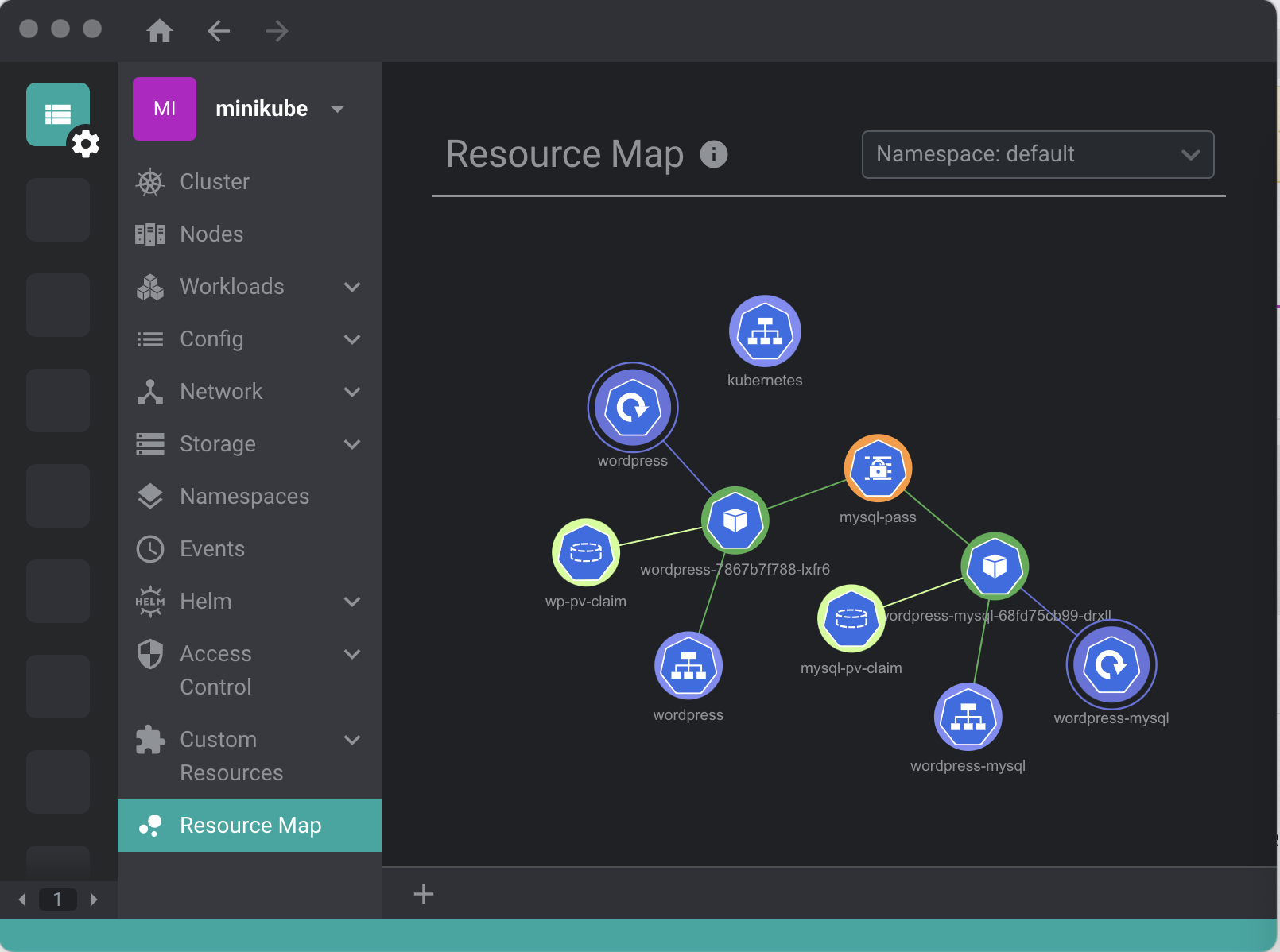Select the mysql-pass secret node
Image resolution: width=1280 pixels, height=952 pixels.
pos(878,468)
